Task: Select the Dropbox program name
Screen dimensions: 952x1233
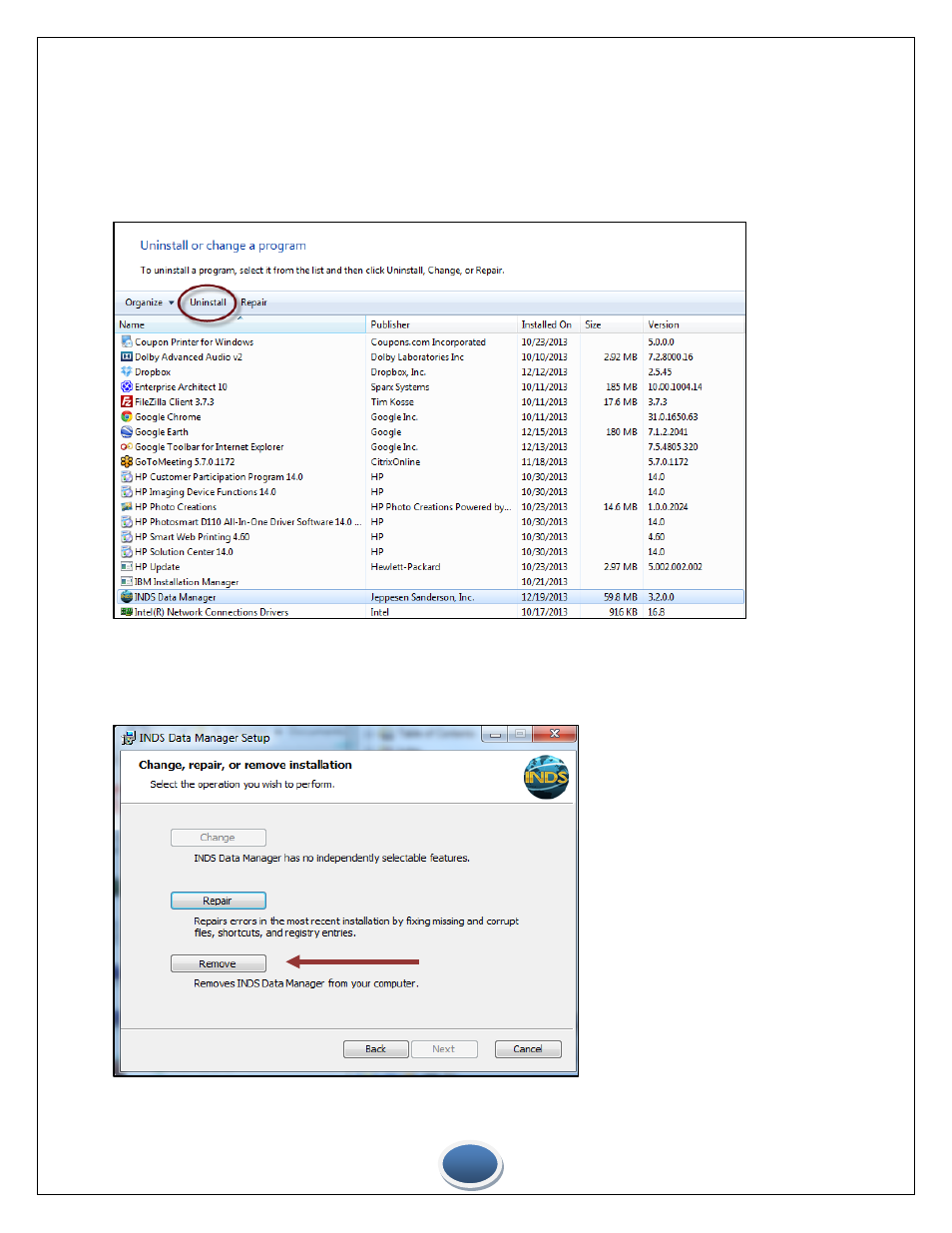Action: tap(153, 372)
